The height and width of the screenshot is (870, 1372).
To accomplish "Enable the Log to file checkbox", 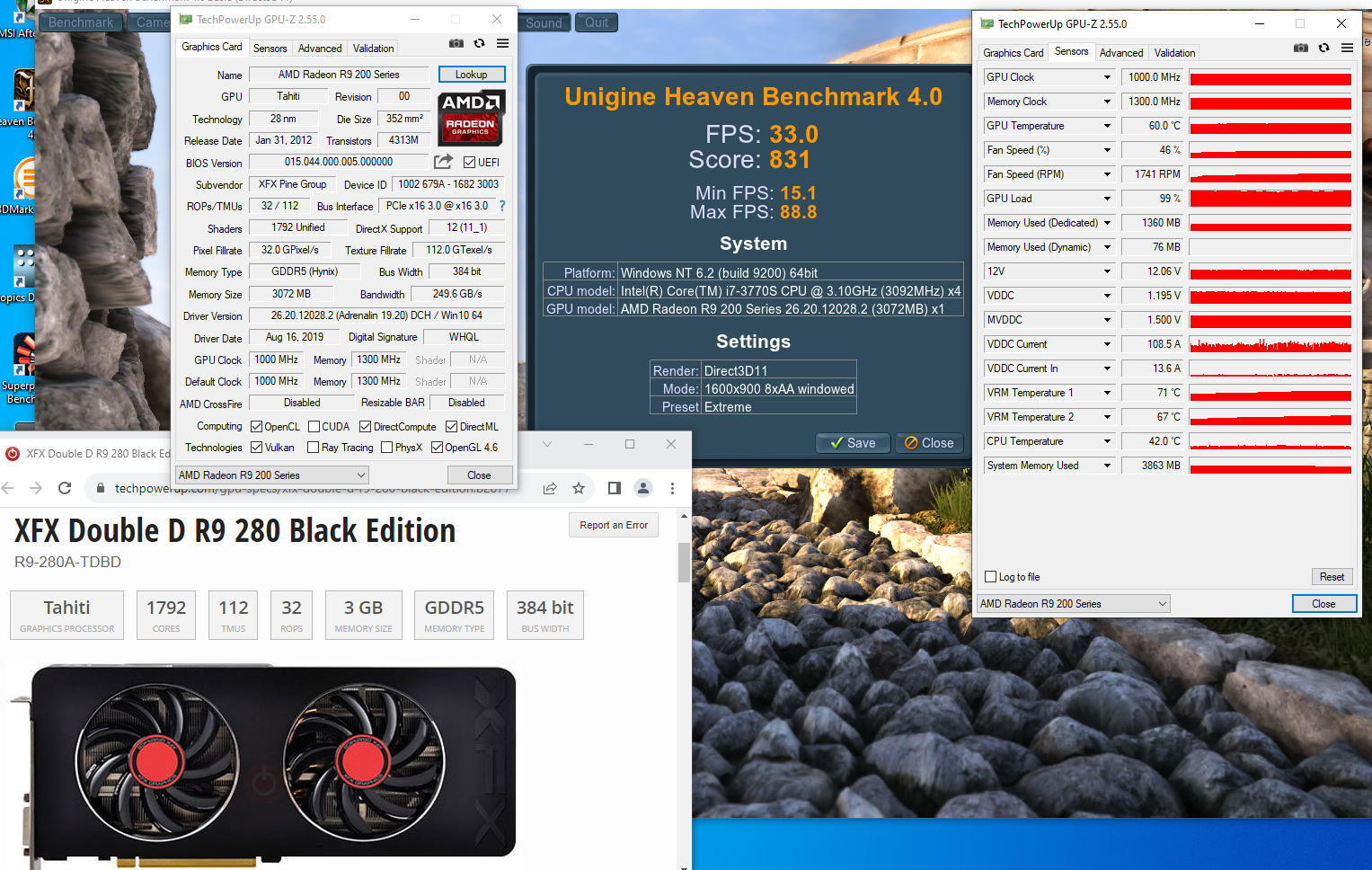I will [x=990, y=577].
